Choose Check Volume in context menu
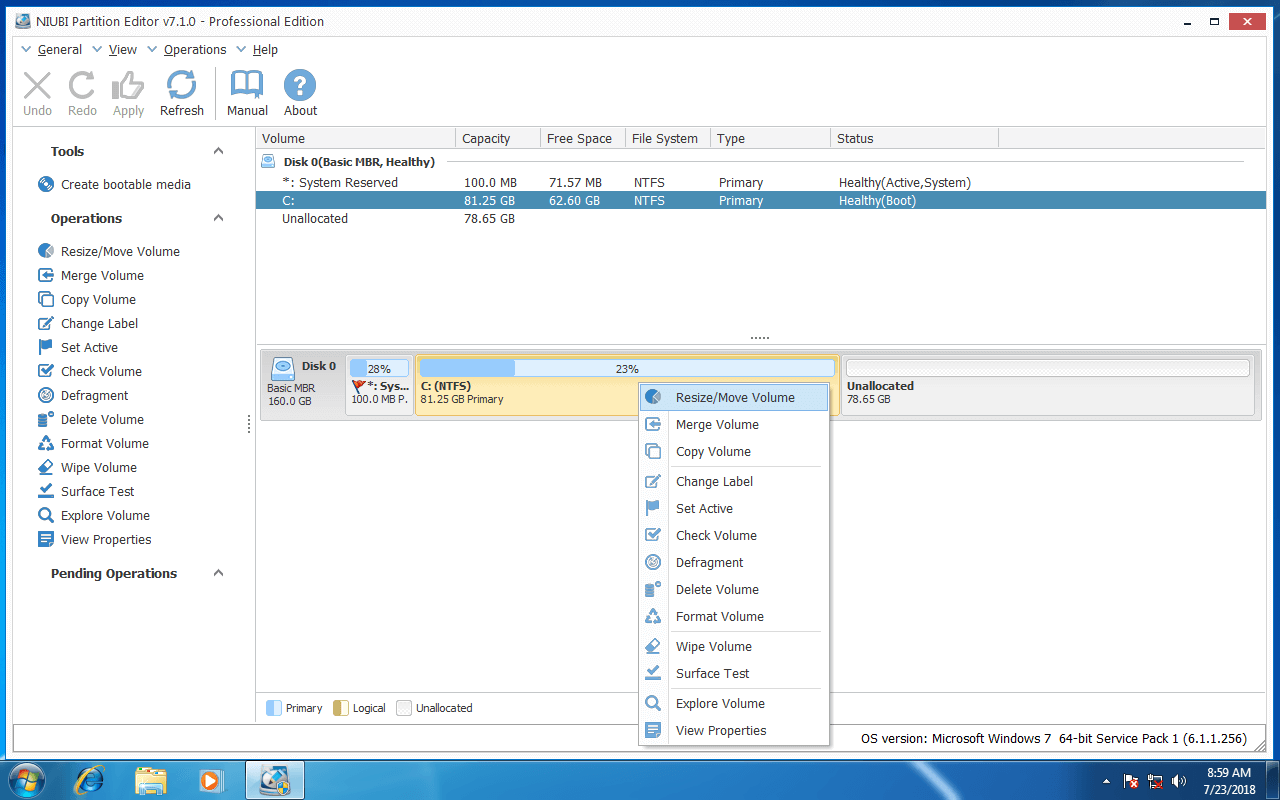Viewport: 1280px width, 800px height. [x=734, y=535]
